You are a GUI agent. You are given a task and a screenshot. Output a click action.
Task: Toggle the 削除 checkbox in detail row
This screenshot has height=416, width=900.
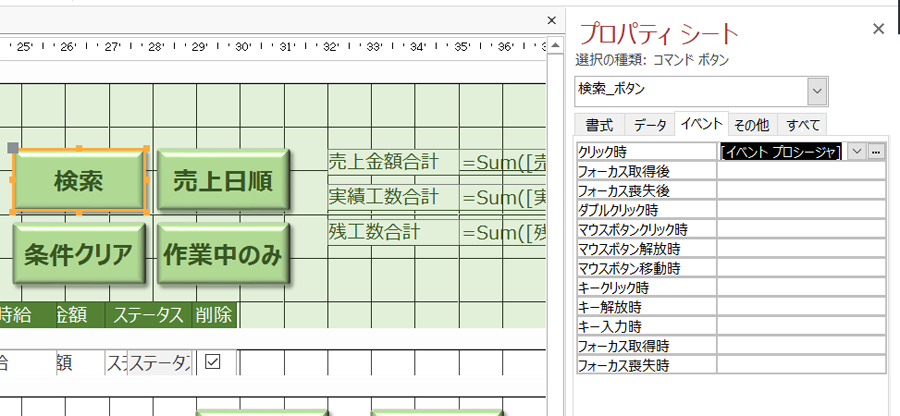(212, 362)
